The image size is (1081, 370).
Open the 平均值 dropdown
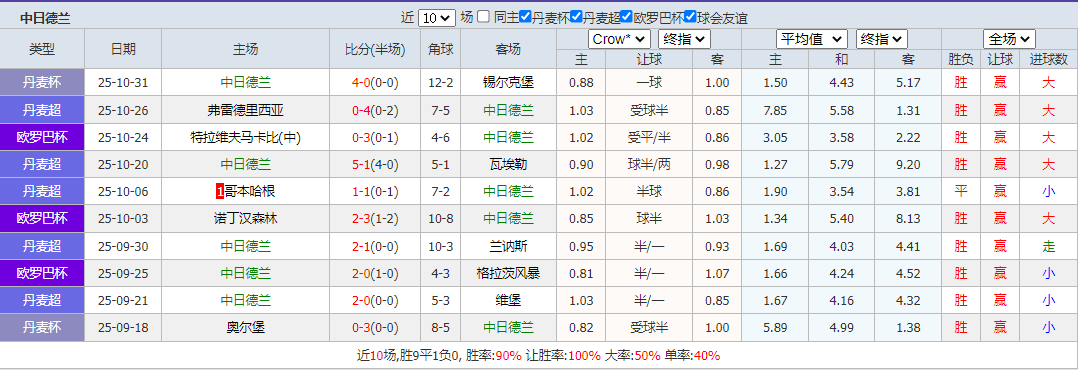(811, 39)
